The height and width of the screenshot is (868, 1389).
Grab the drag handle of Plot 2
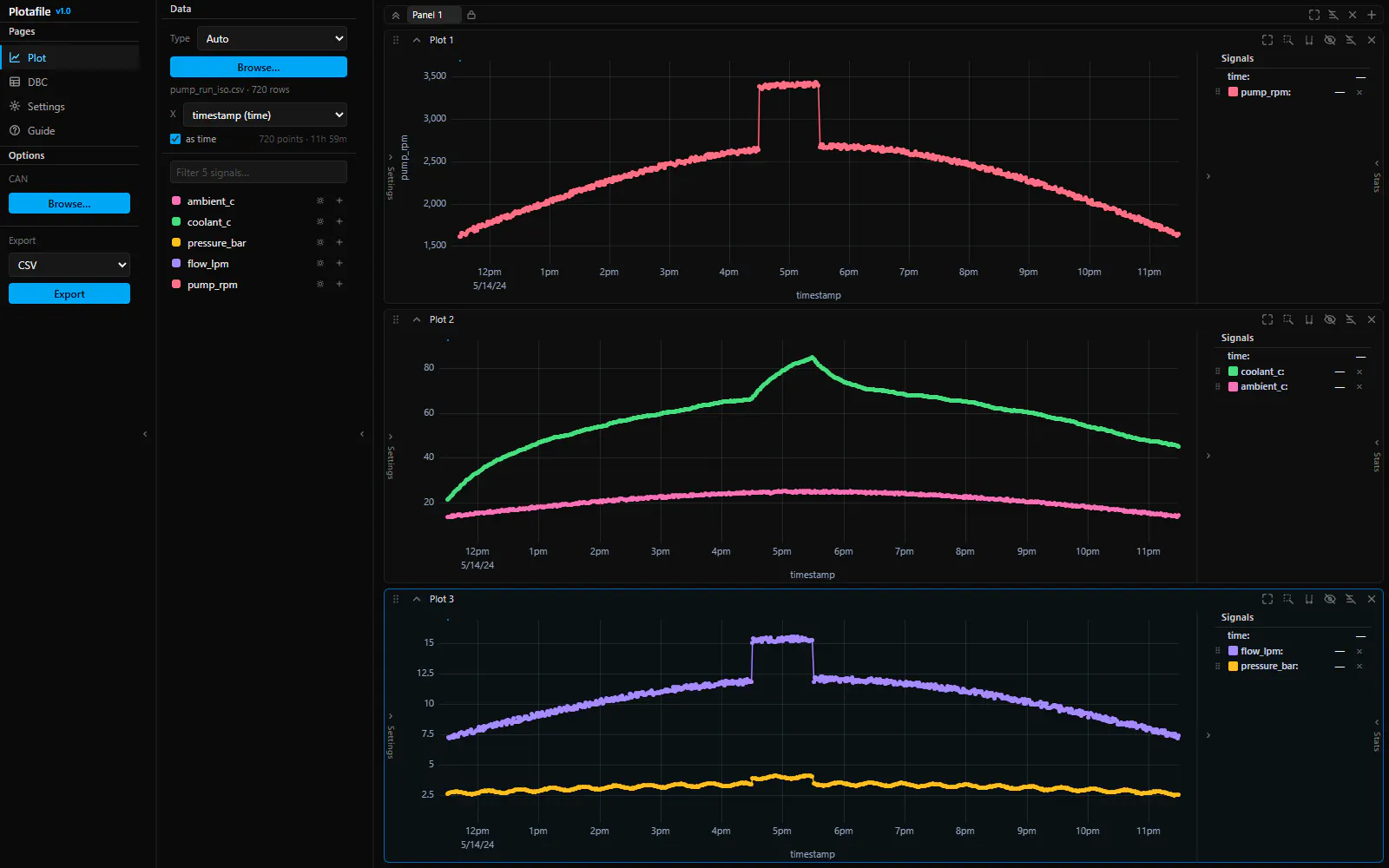tap(396, 319)
